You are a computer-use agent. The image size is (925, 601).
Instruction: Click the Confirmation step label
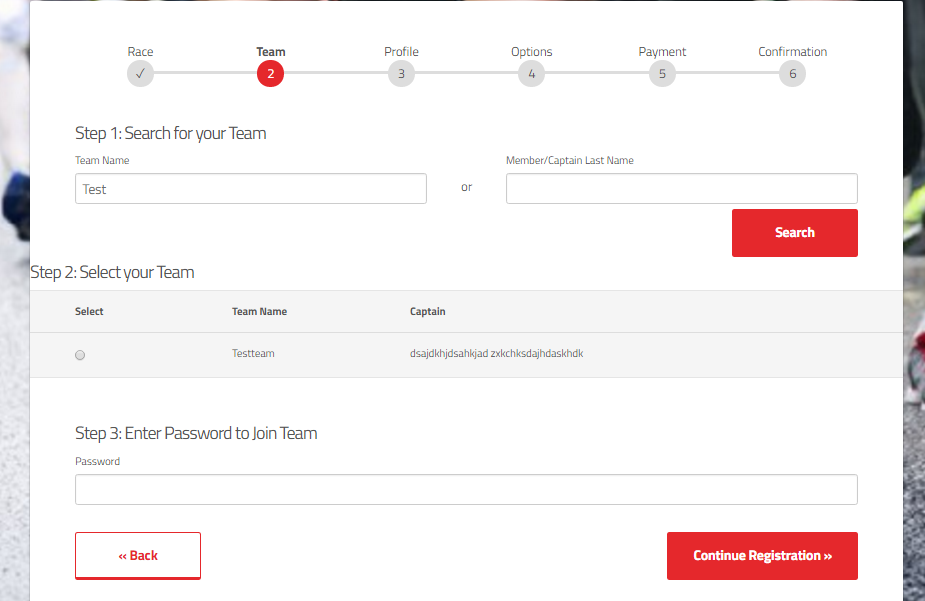792,52
